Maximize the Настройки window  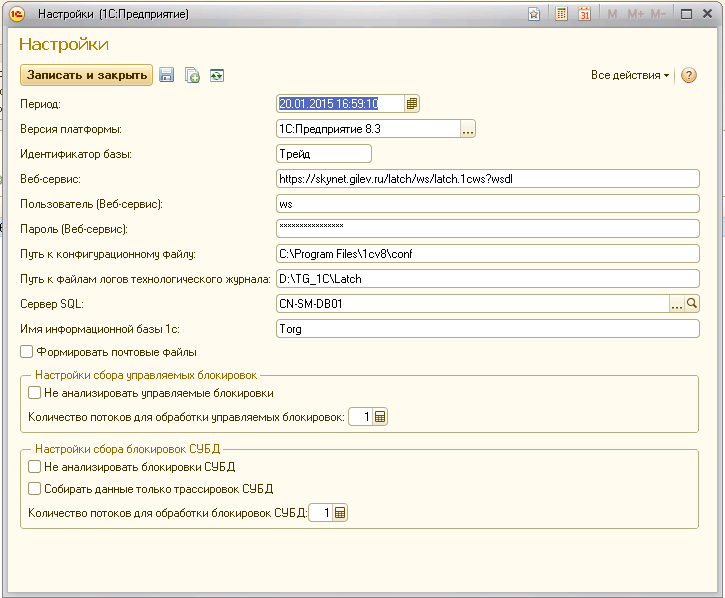(686, 14)
